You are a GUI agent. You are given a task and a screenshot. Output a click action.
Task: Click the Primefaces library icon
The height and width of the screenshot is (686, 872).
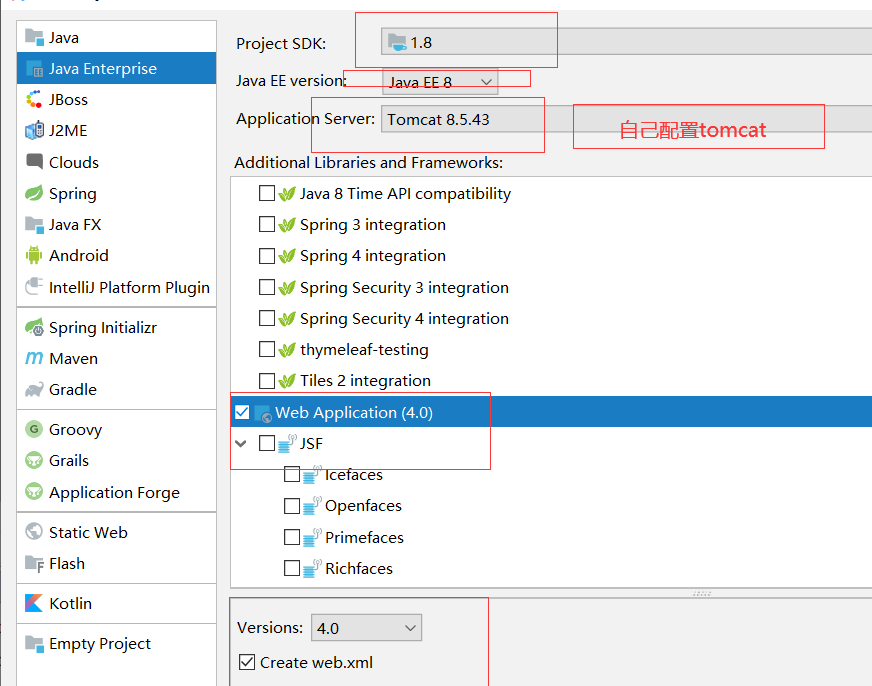click(x=312, y=538)
